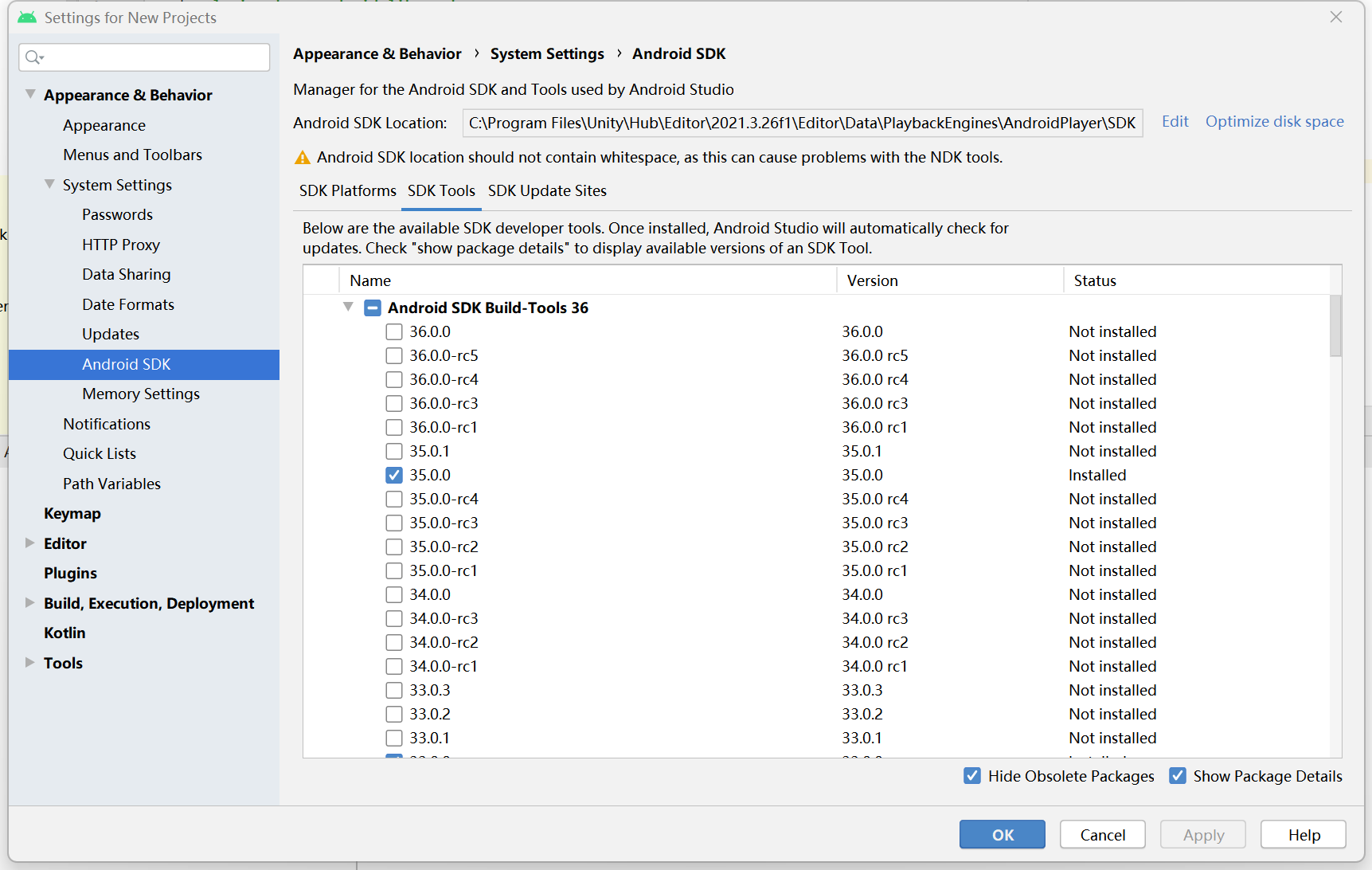Click the Cancel button

tap(1103, 834)
